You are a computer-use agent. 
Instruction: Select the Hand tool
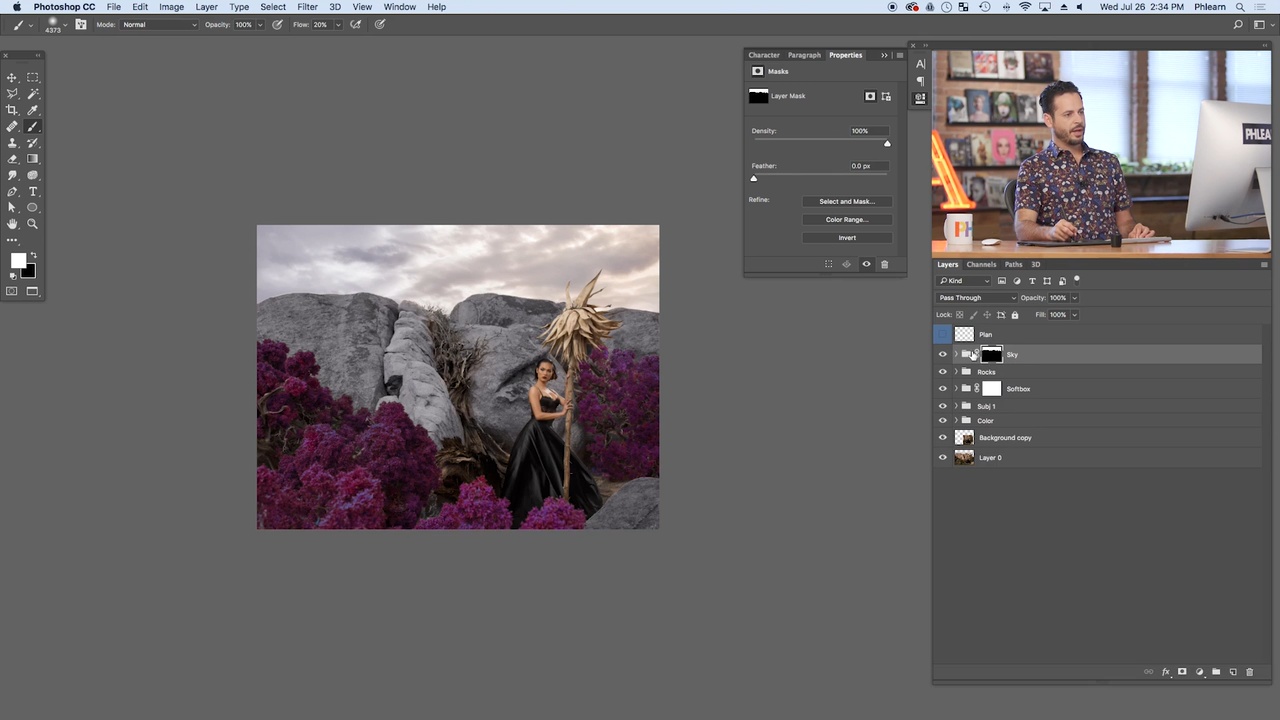coord(12,224)
